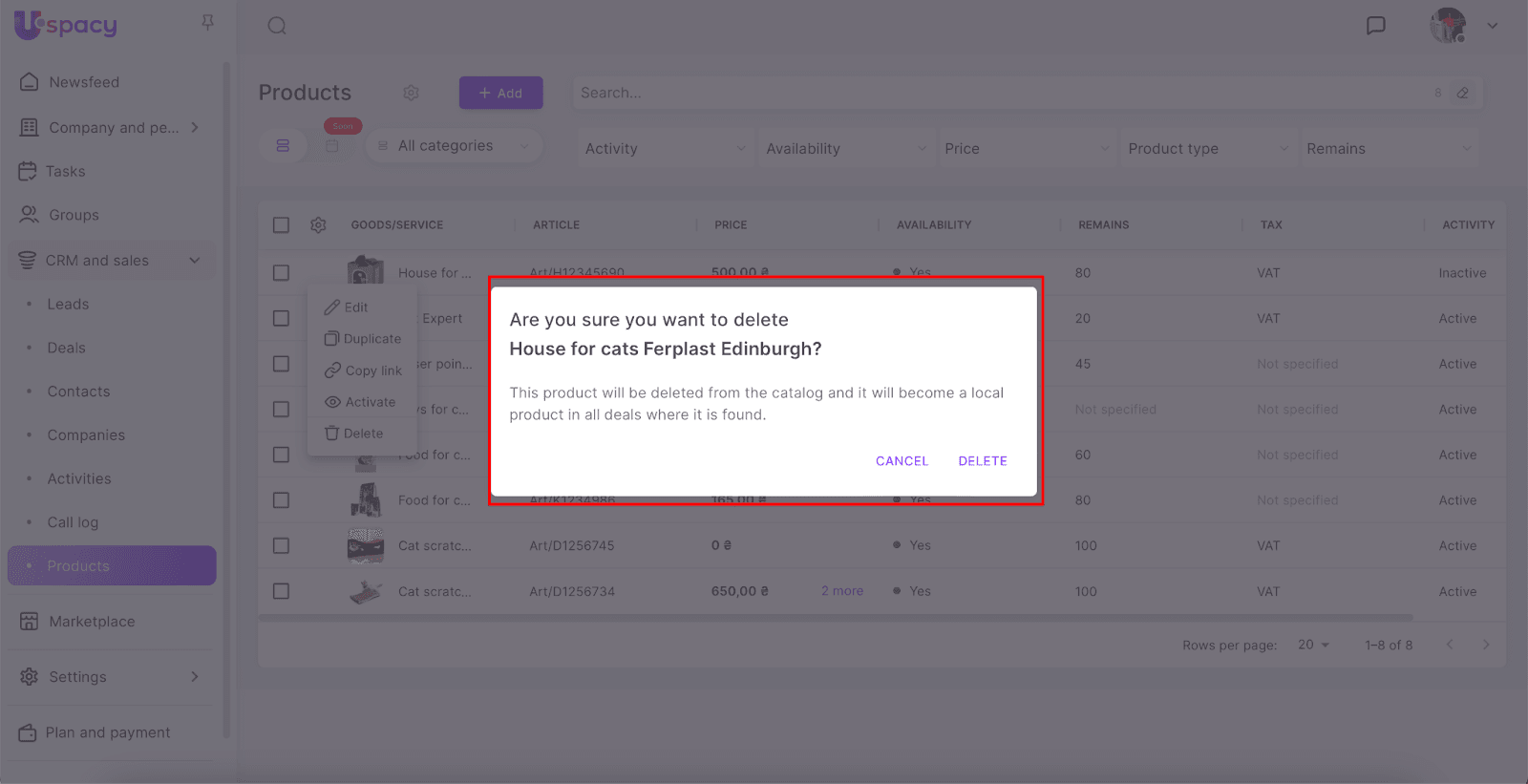Click the table column settings gear

318,225
